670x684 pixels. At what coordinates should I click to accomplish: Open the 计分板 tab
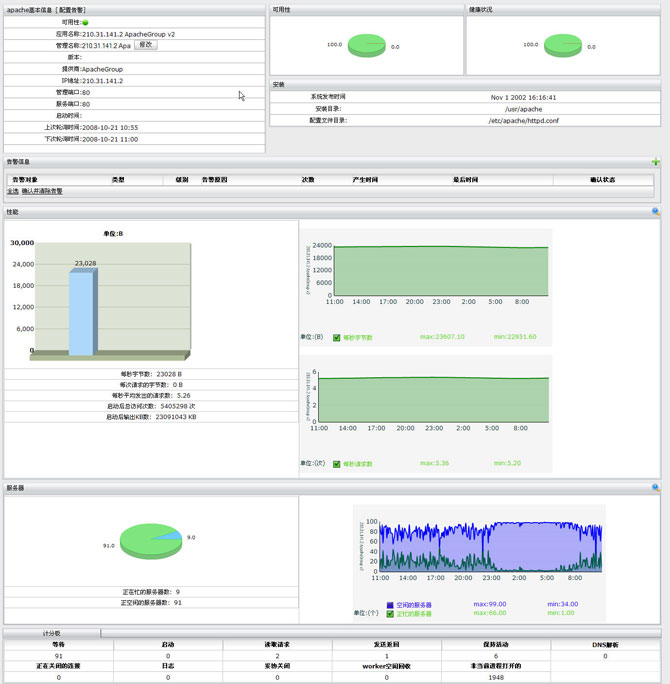(52, 633)
